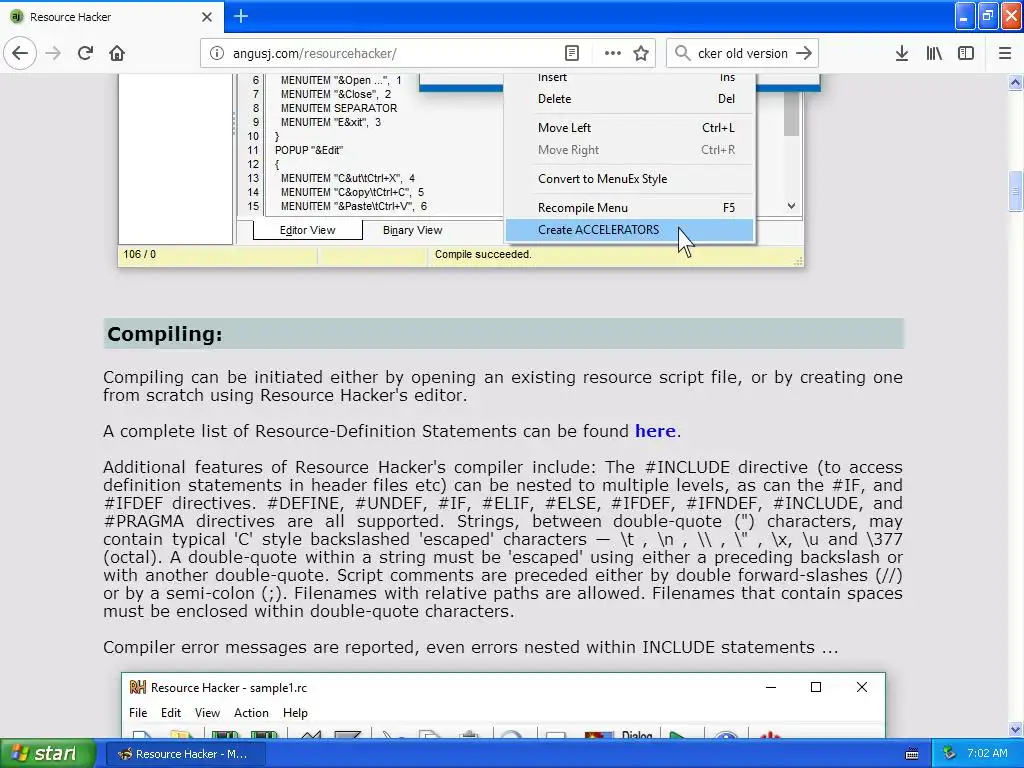Click 'Convert to MenuEx Style' entry
The width and height of the screenshot is (1024, 768).
(x=602, y=179)
